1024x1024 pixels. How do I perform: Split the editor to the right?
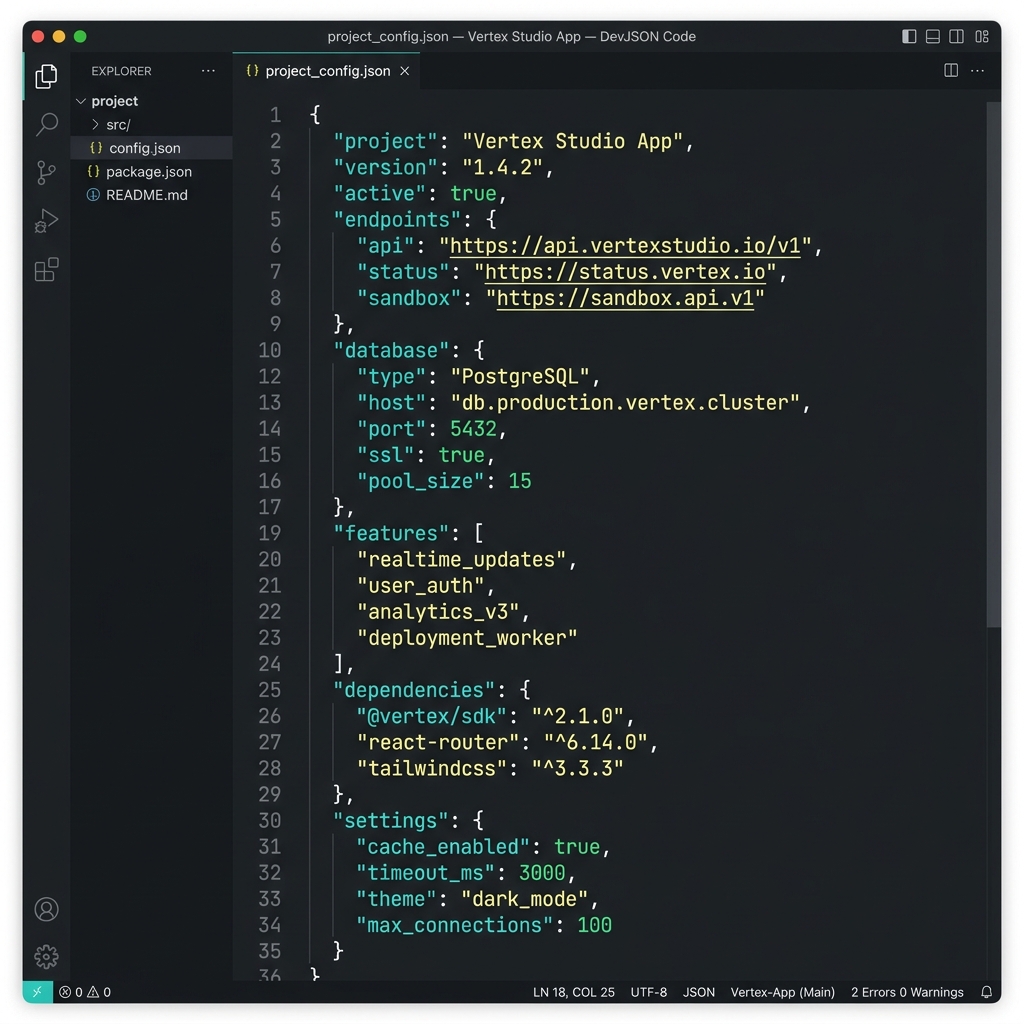(x=951, y=71)
